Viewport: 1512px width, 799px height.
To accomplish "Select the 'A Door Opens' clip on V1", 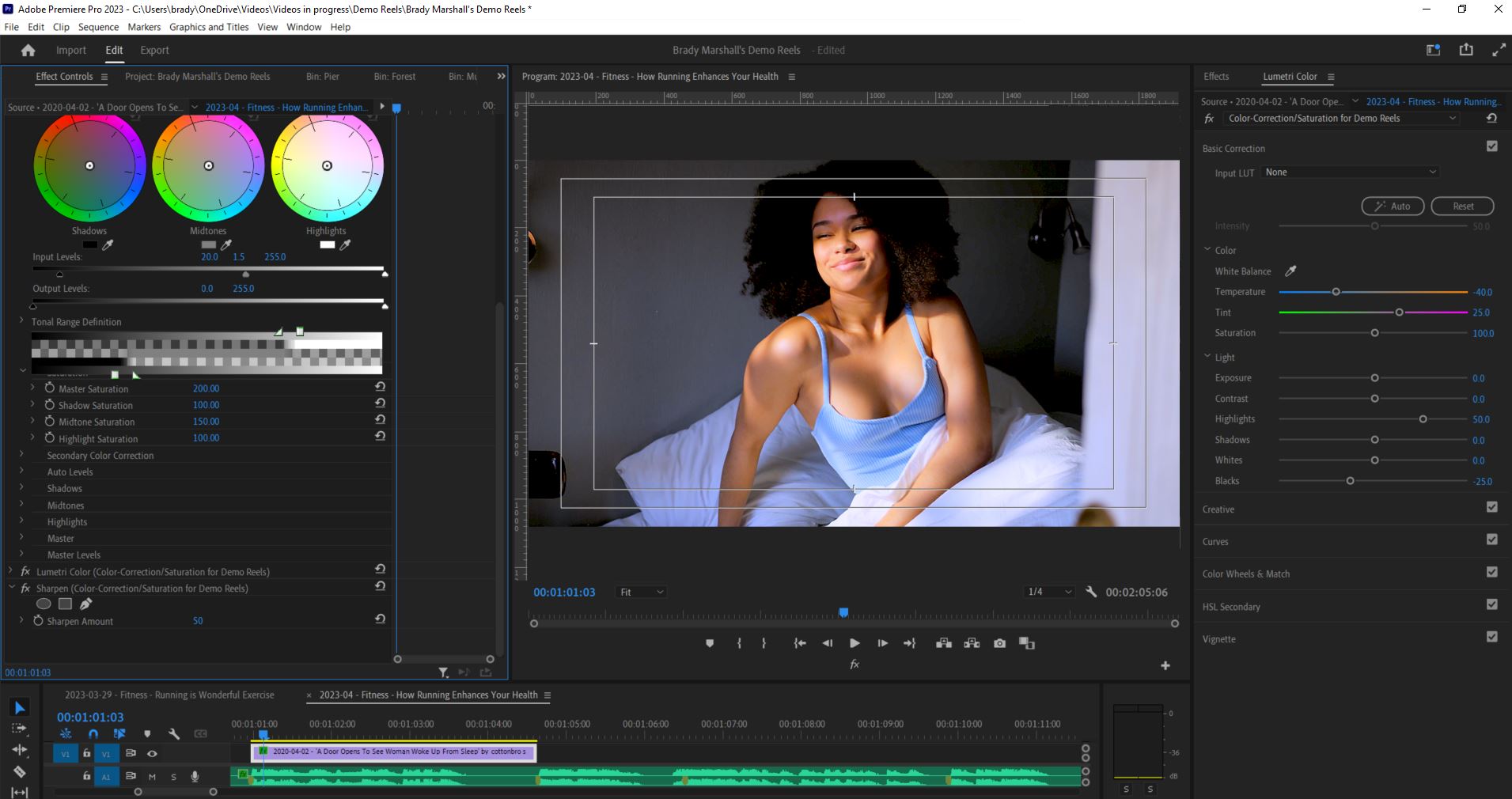I will tap(394, 752).
